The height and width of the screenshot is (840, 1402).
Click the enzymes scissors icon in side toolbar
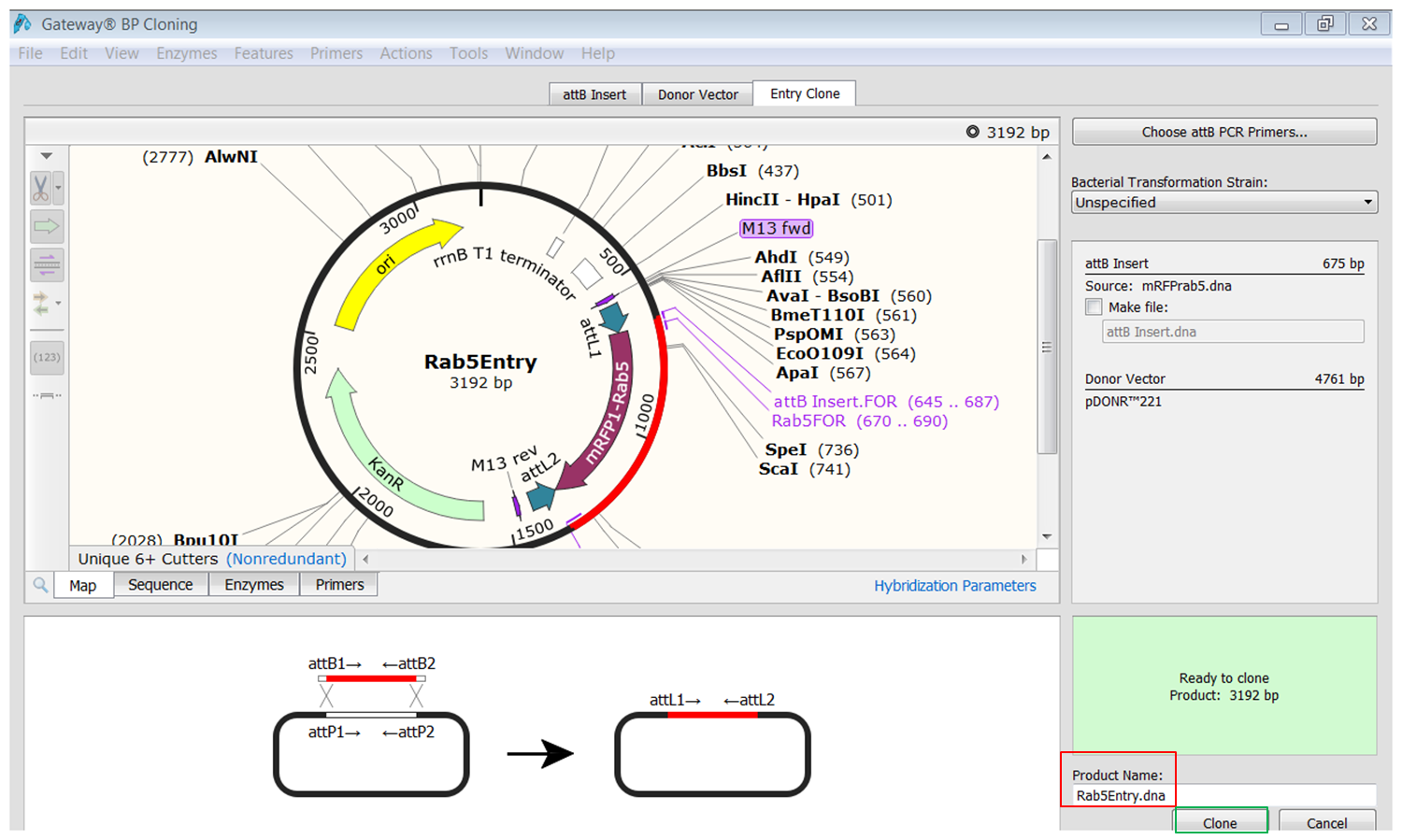41,188
